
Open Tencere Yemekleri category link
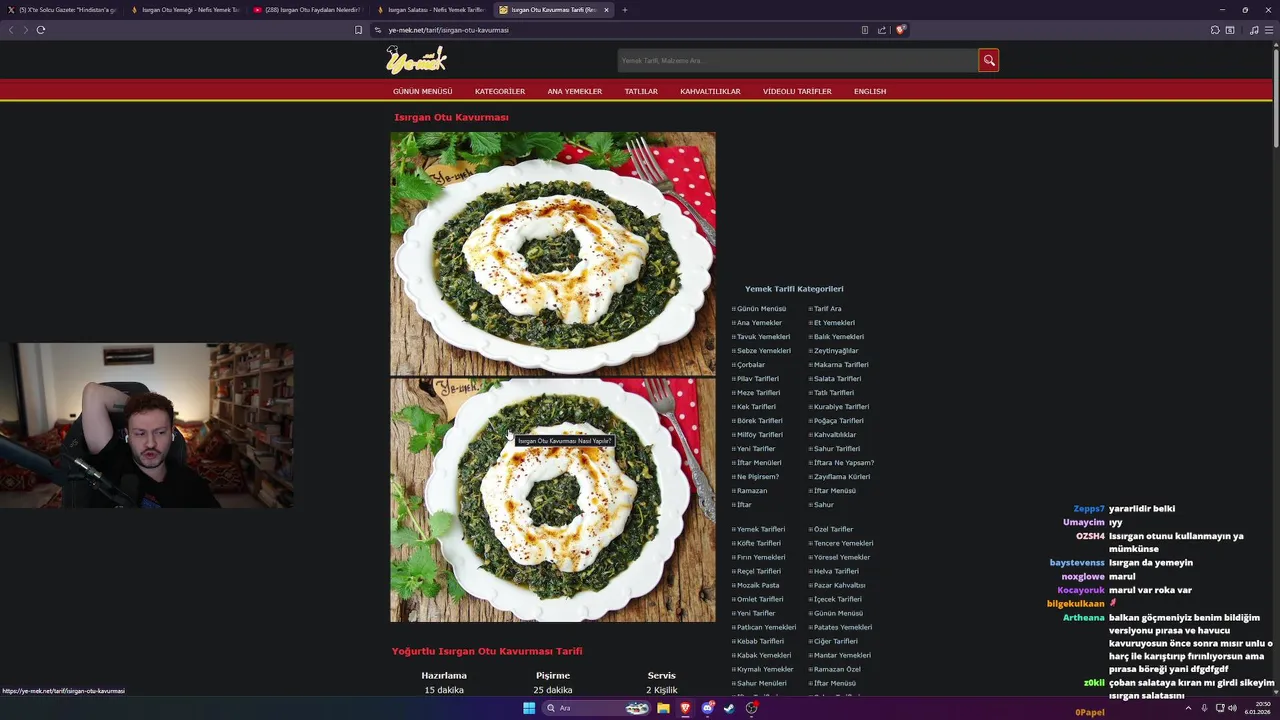coord(844,543)
